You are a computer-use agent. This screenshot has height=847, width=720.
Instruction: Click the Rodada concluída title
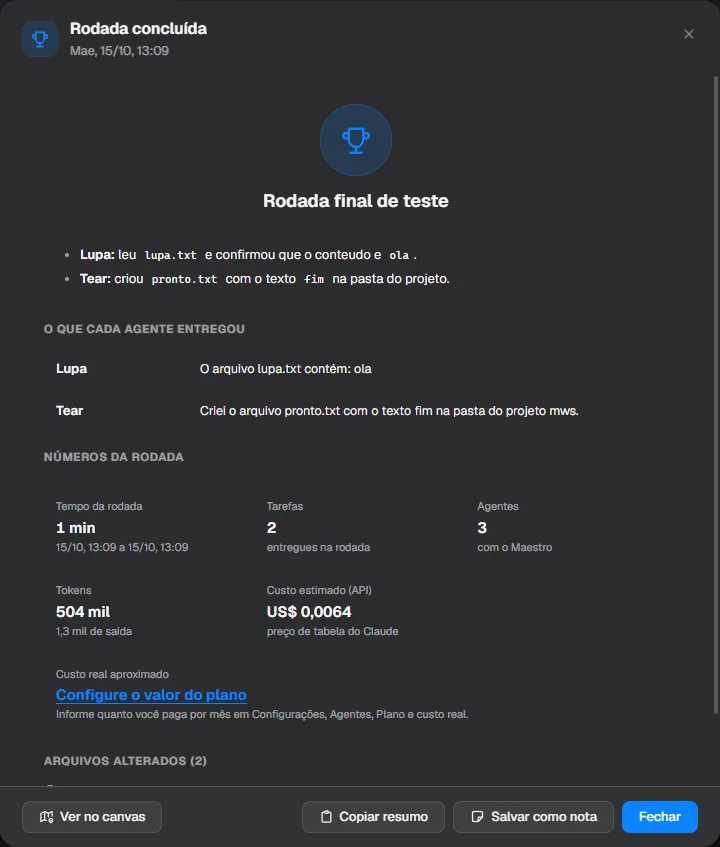pyautogui.click(x=138, y=29)
